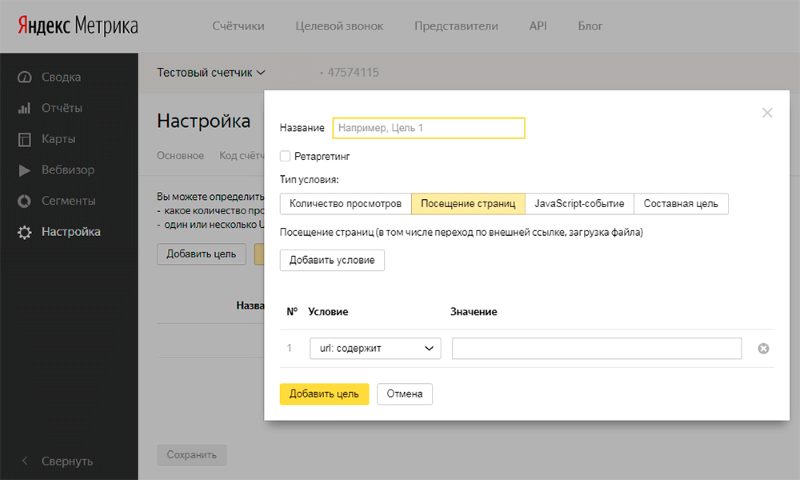
Task: Select the JavaScript-событие condition type
Action: click(579, 204)
